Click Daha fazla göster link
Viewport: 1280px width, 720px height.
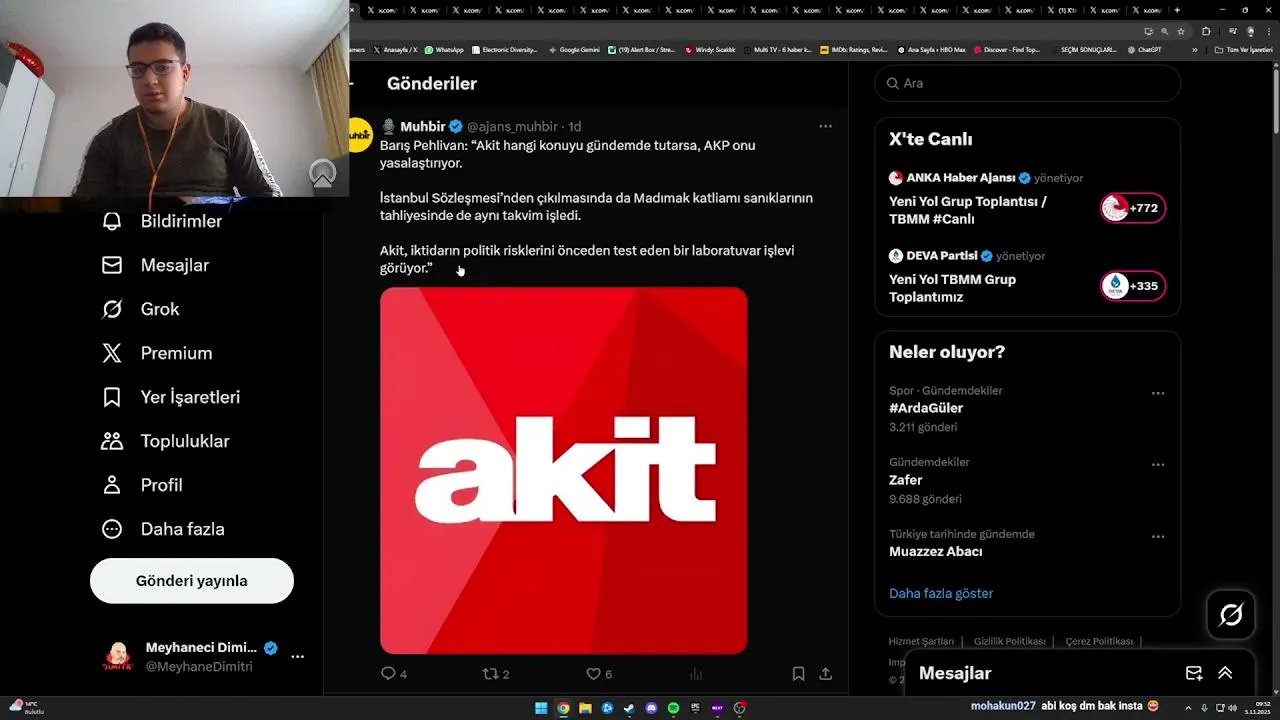[941, 593]
